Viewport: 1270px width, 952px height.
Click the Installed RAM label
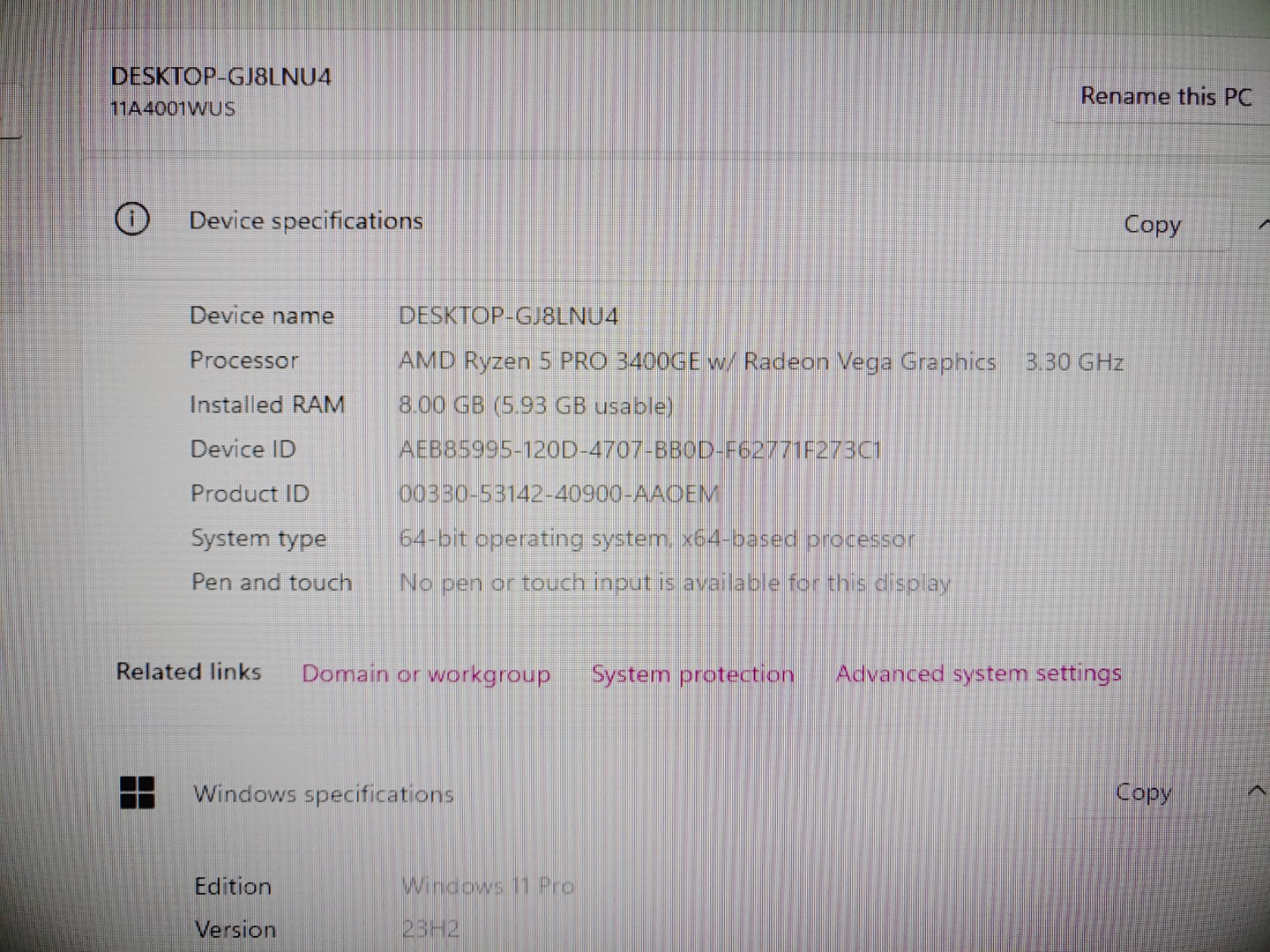pyautogui.click(x=267, y=405)
